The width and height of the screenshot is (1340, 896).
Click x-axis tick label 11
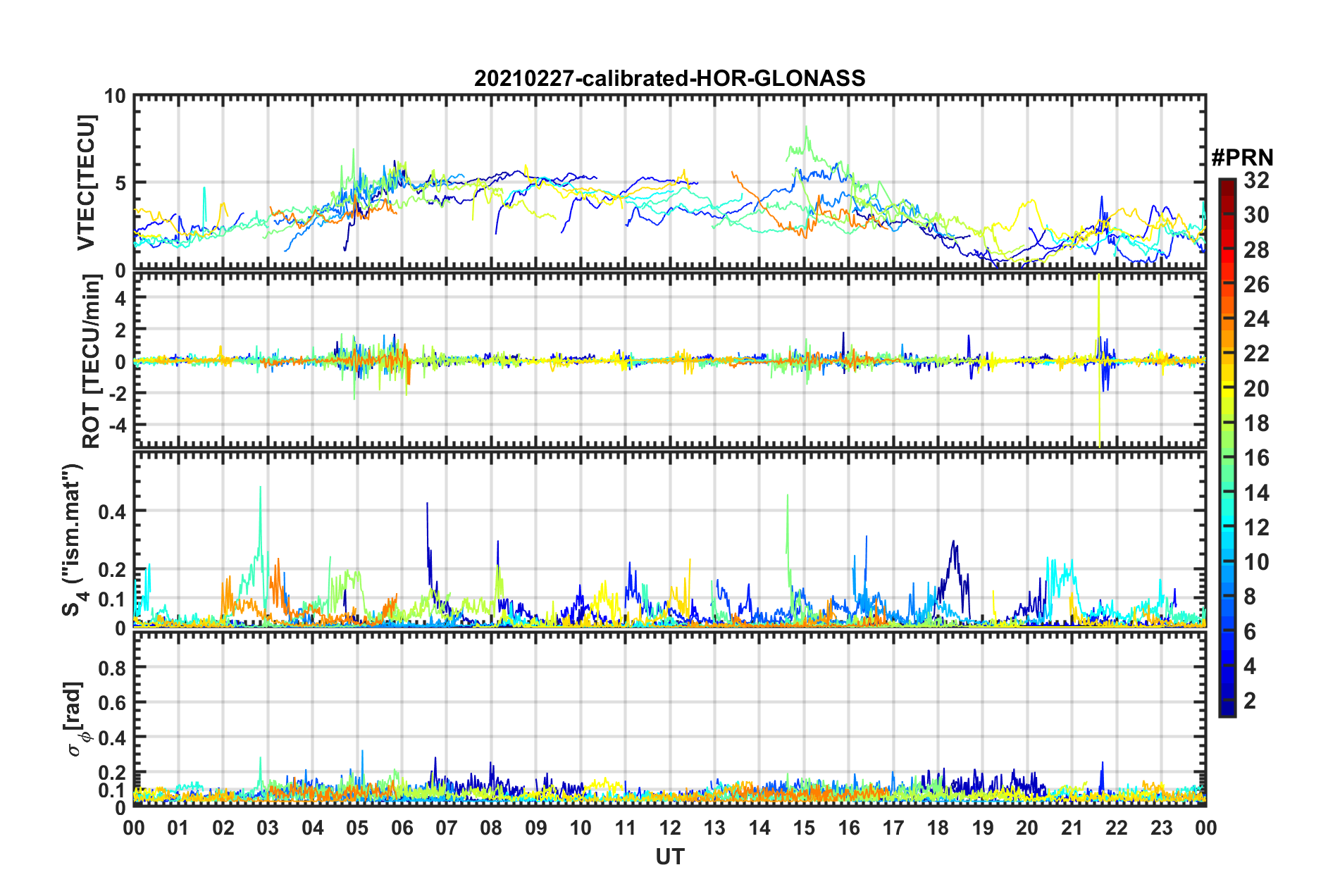pyautogui.click(x=626, y=828)
